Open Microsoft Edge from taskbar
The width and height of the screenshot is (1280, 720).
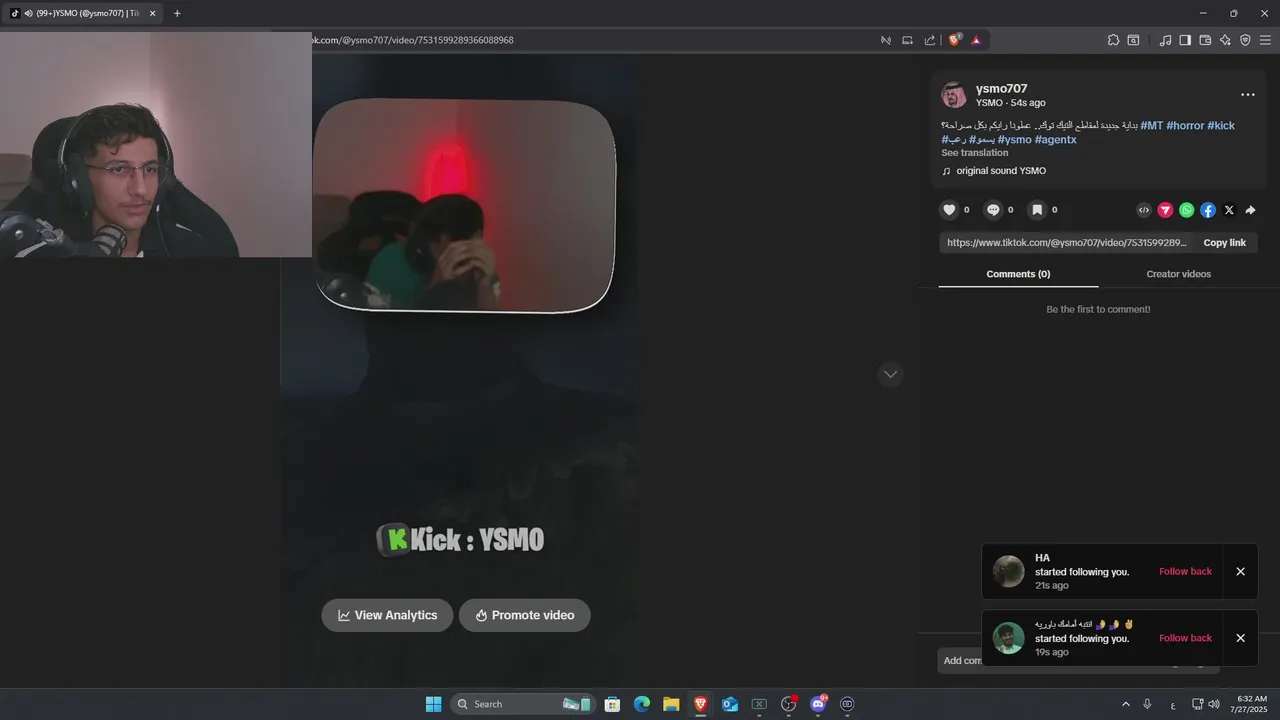click(642, 704)
